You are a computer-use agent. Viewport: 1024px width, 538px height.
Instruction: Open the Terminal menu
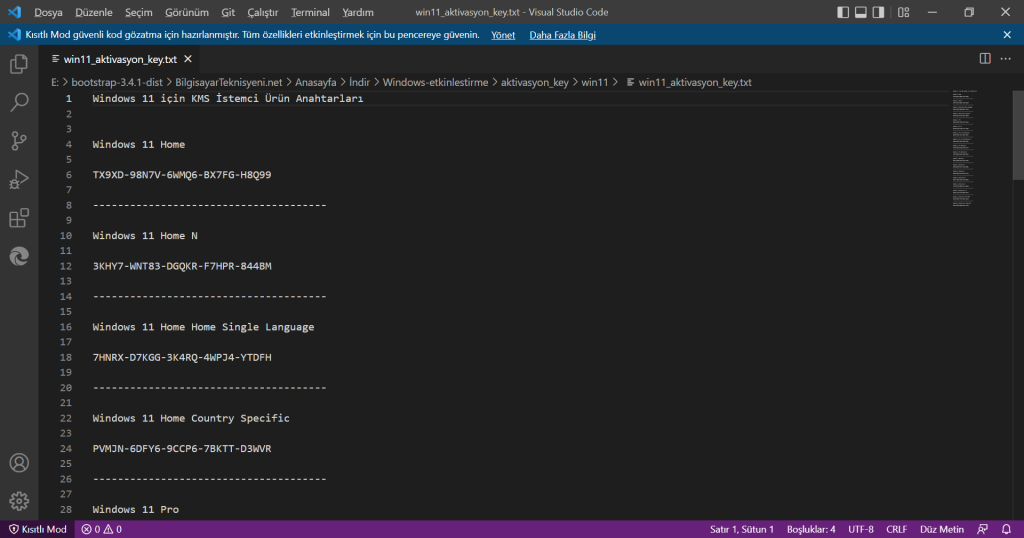coord(310,12)
